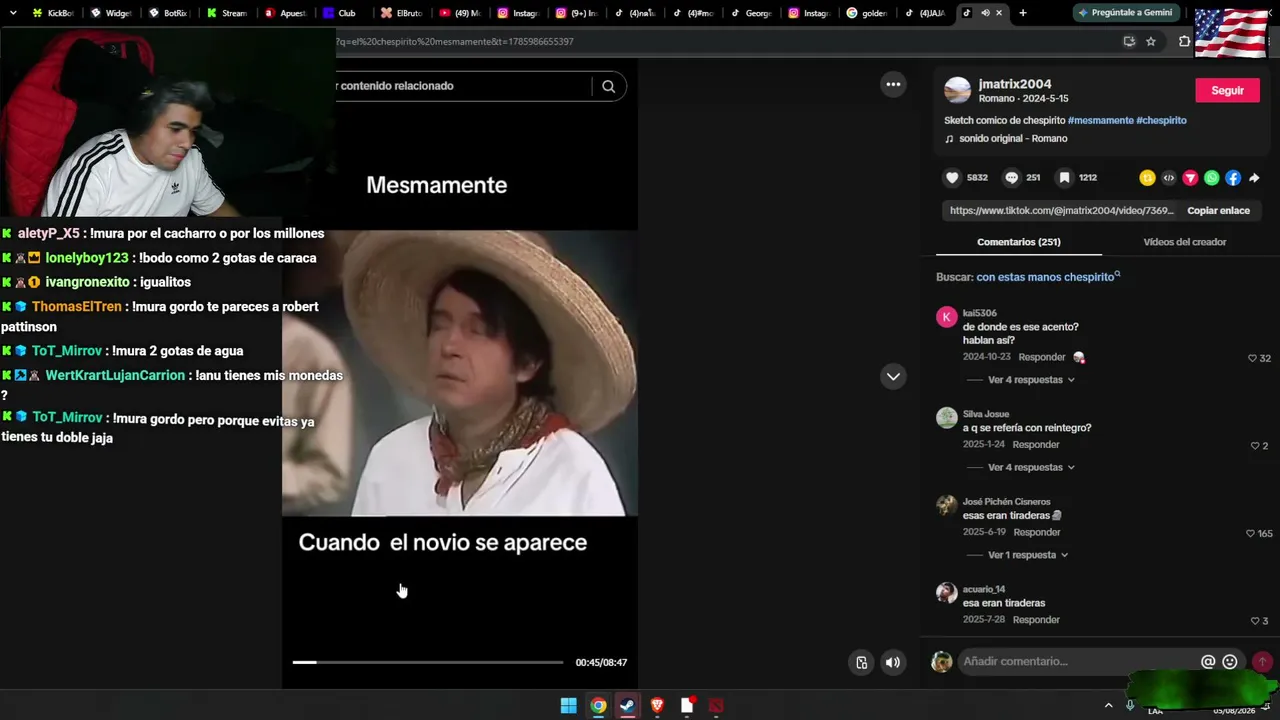Switch to the ElBruto browser tab

click(403, 13)
